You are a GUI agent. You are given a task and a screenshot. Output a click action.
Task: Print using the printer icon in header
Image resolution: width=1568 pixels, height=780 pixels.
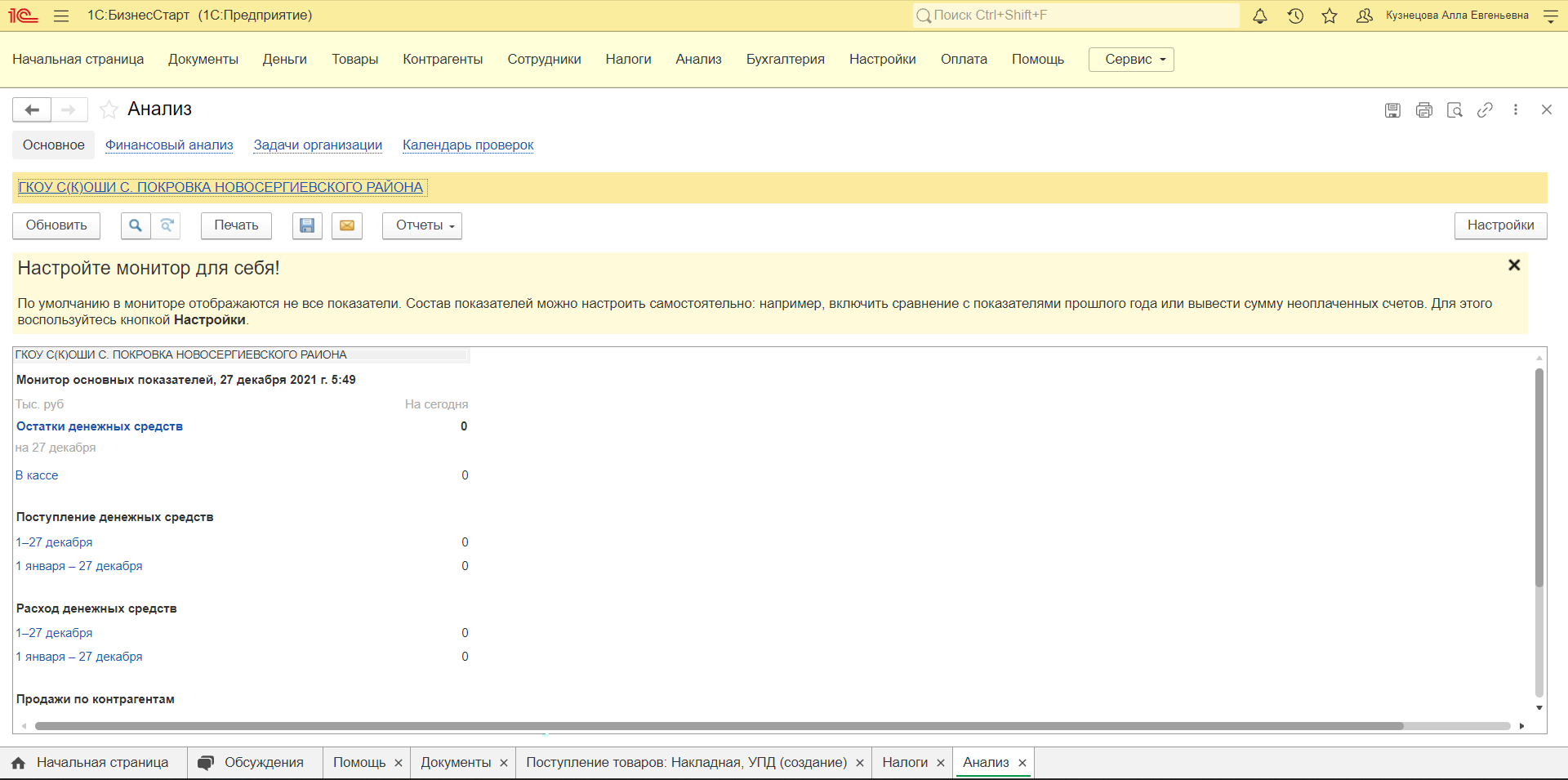1424,110
